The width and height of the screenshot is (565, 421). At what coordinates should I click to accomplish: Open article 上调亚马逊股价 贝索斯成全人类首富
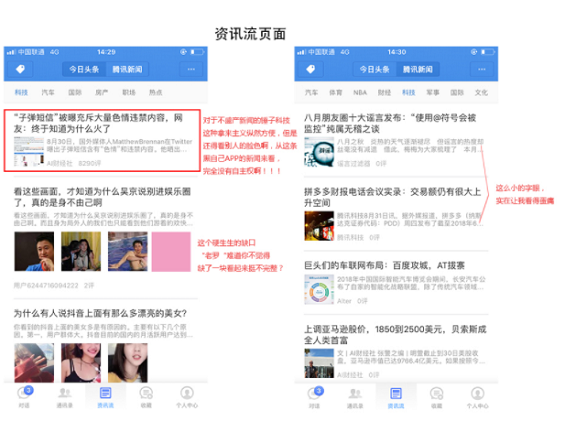tap(395, 334)
